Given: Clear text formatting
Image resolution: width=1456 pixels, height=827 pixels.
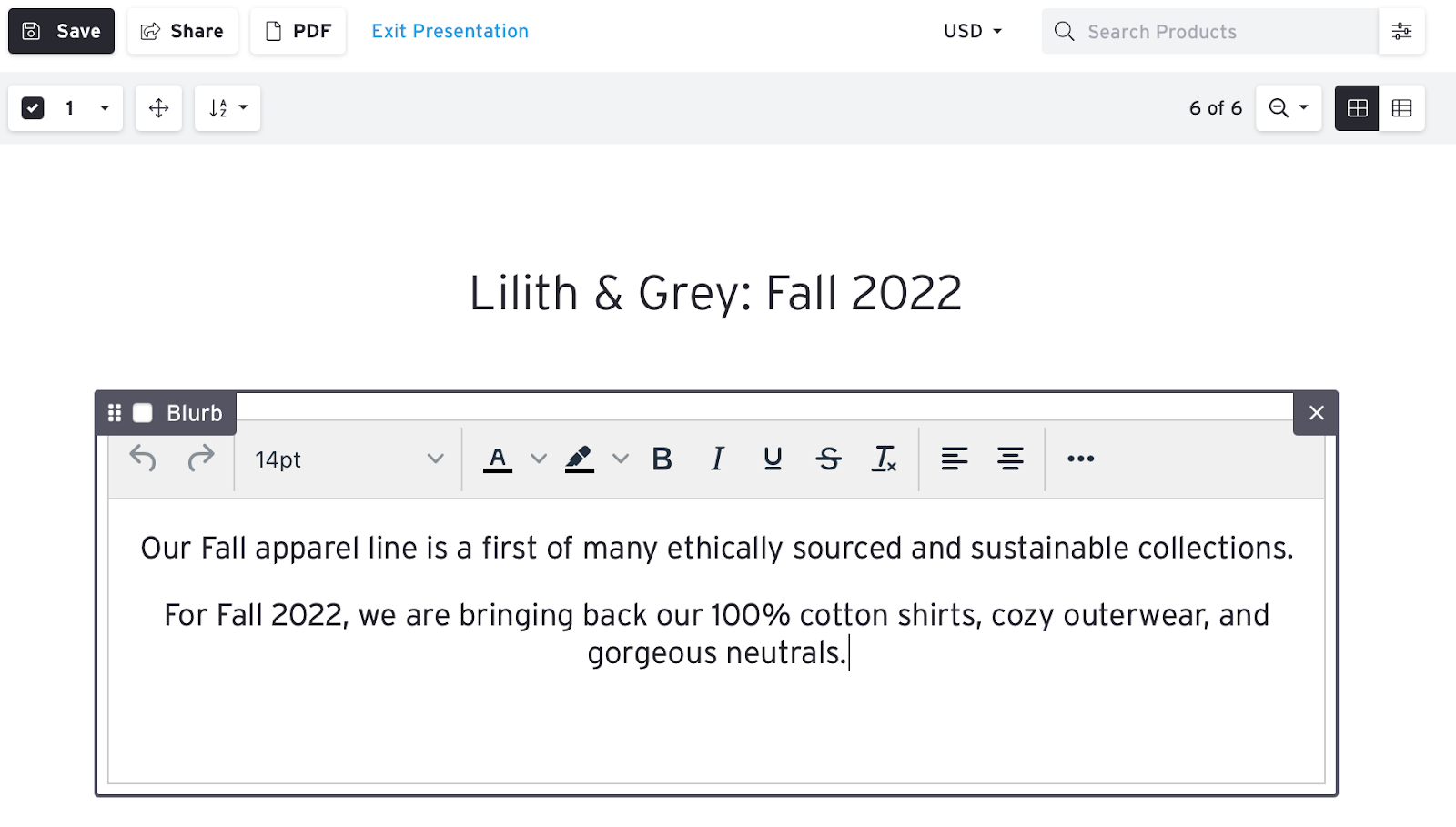Looking at the screenshot, I should [x=884, y=459].
